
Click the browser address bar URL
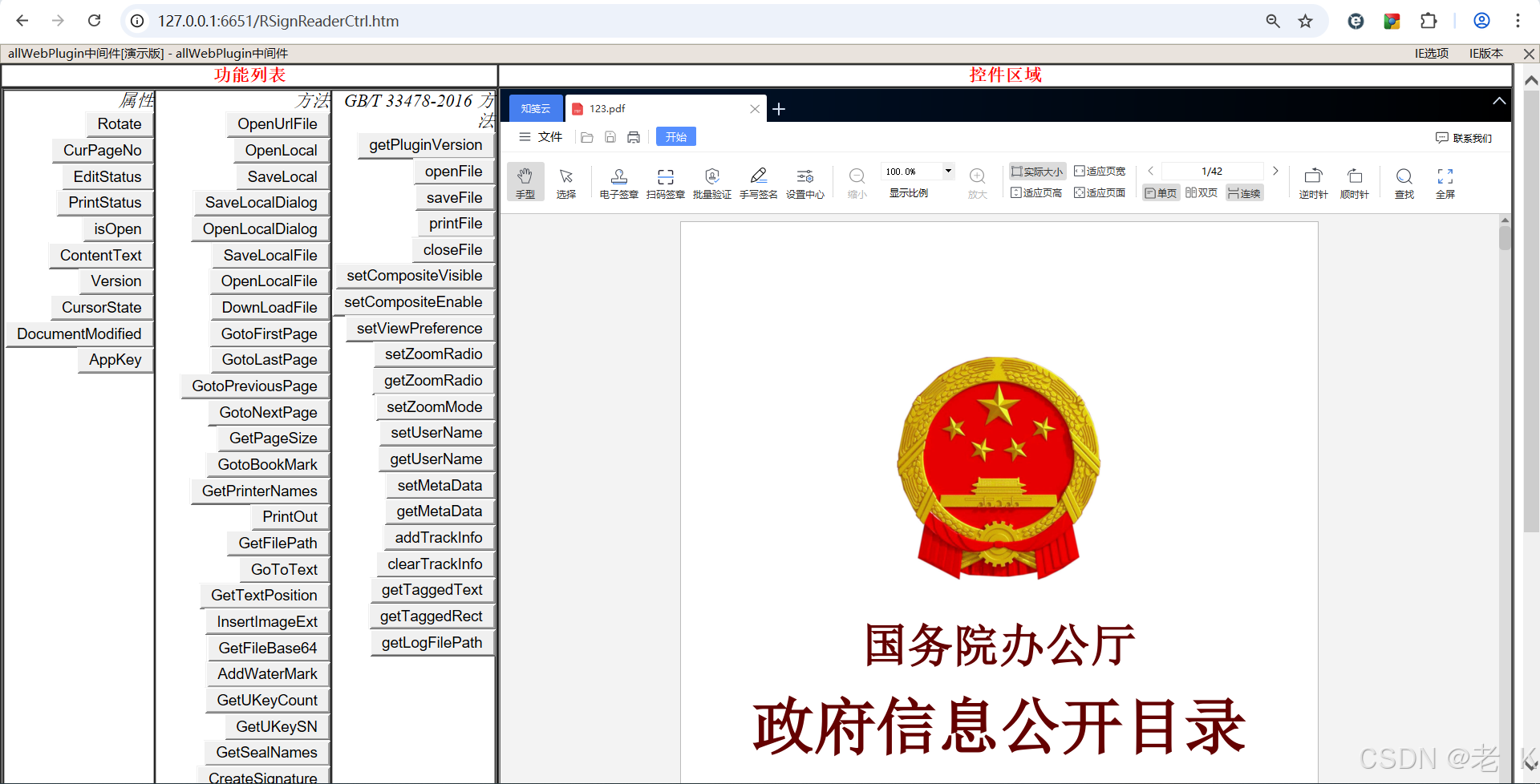pyautogui.click(x=278, y=21)
